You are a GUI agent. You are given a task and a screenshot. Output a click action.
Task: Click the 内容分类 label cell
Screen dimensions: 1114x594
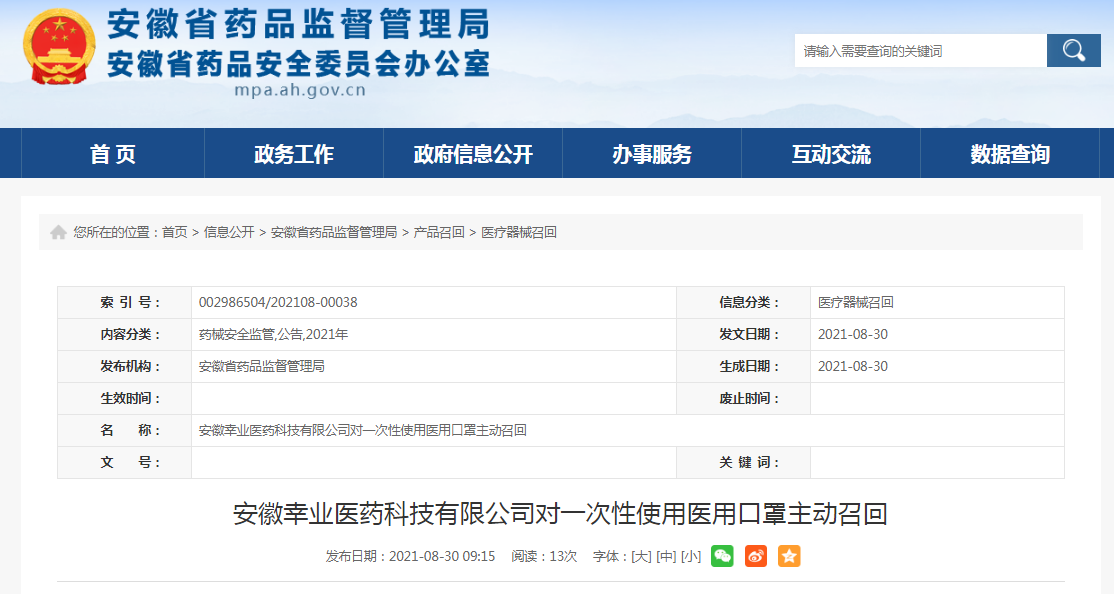point(124,334)
